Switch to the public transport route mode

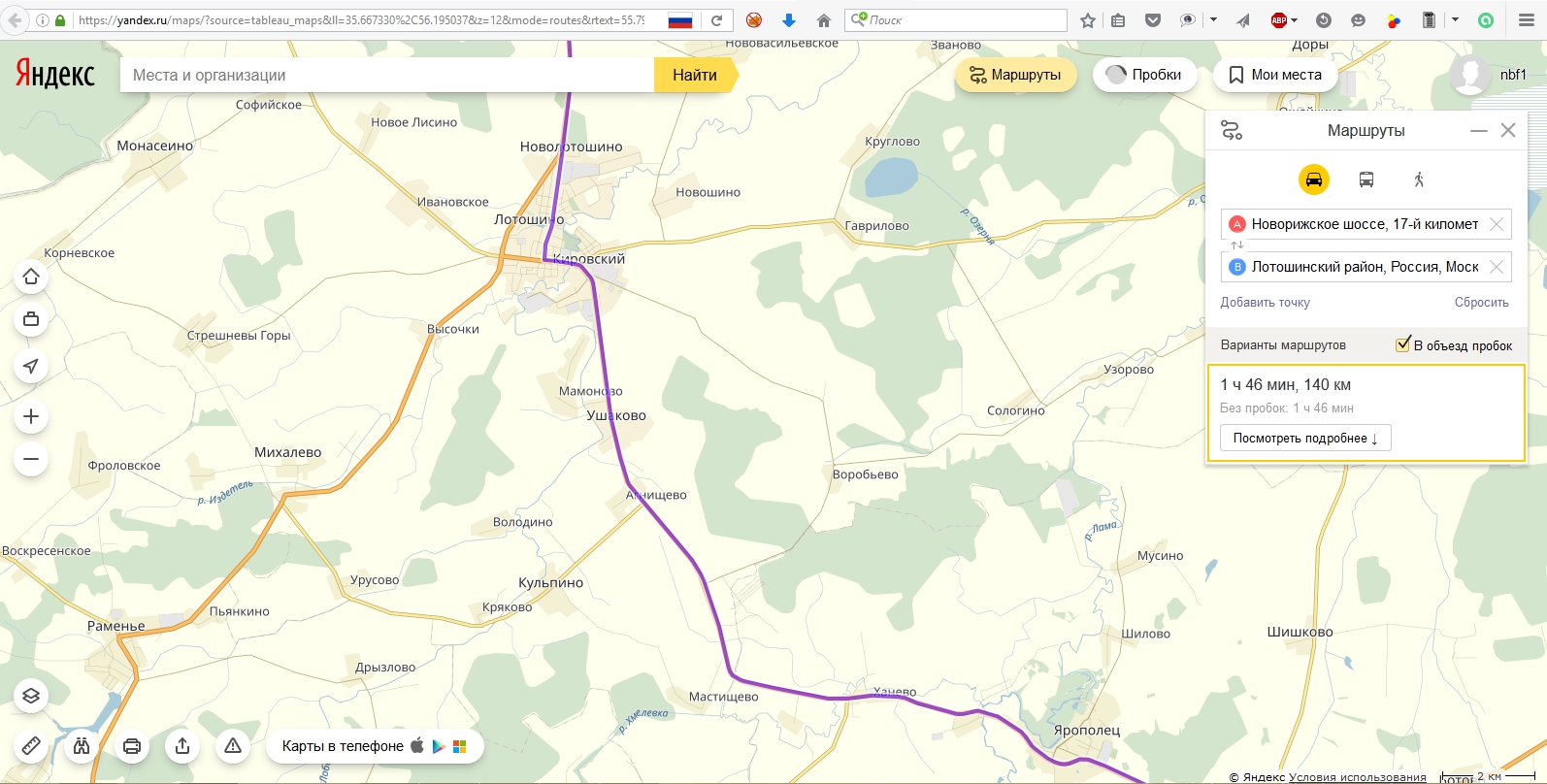1366,180
